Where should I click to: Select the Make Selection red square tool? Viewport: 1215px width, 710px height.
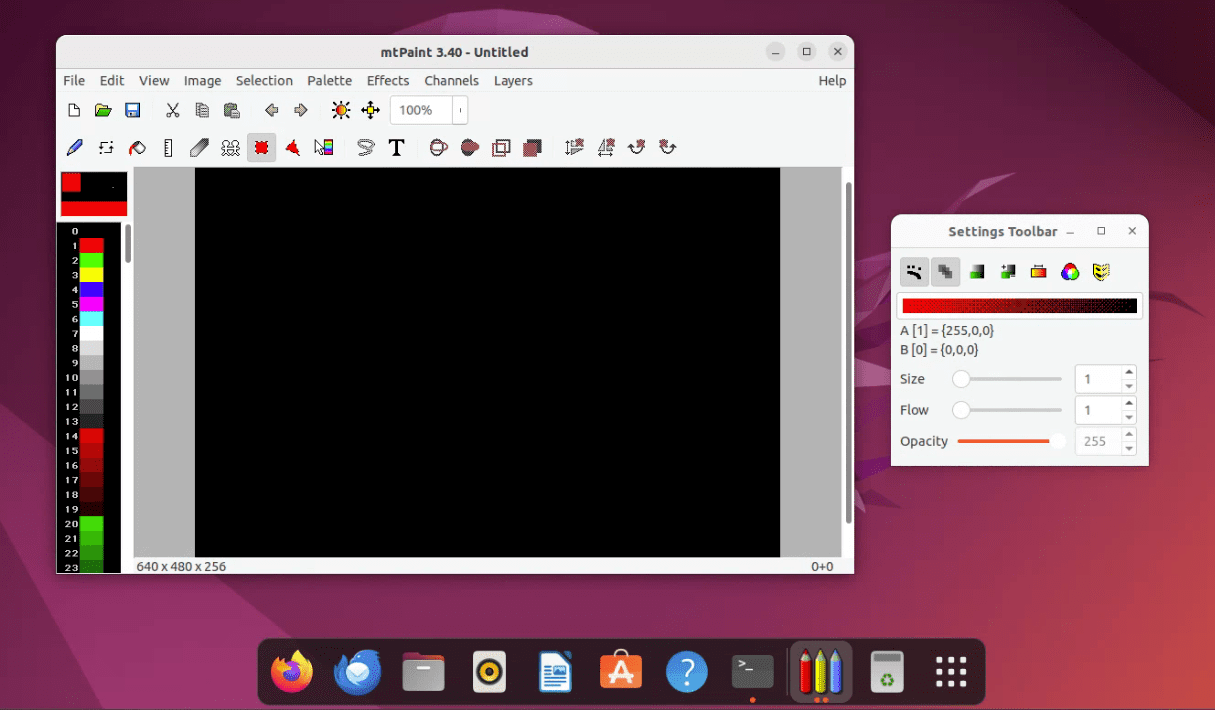(261, 148)
